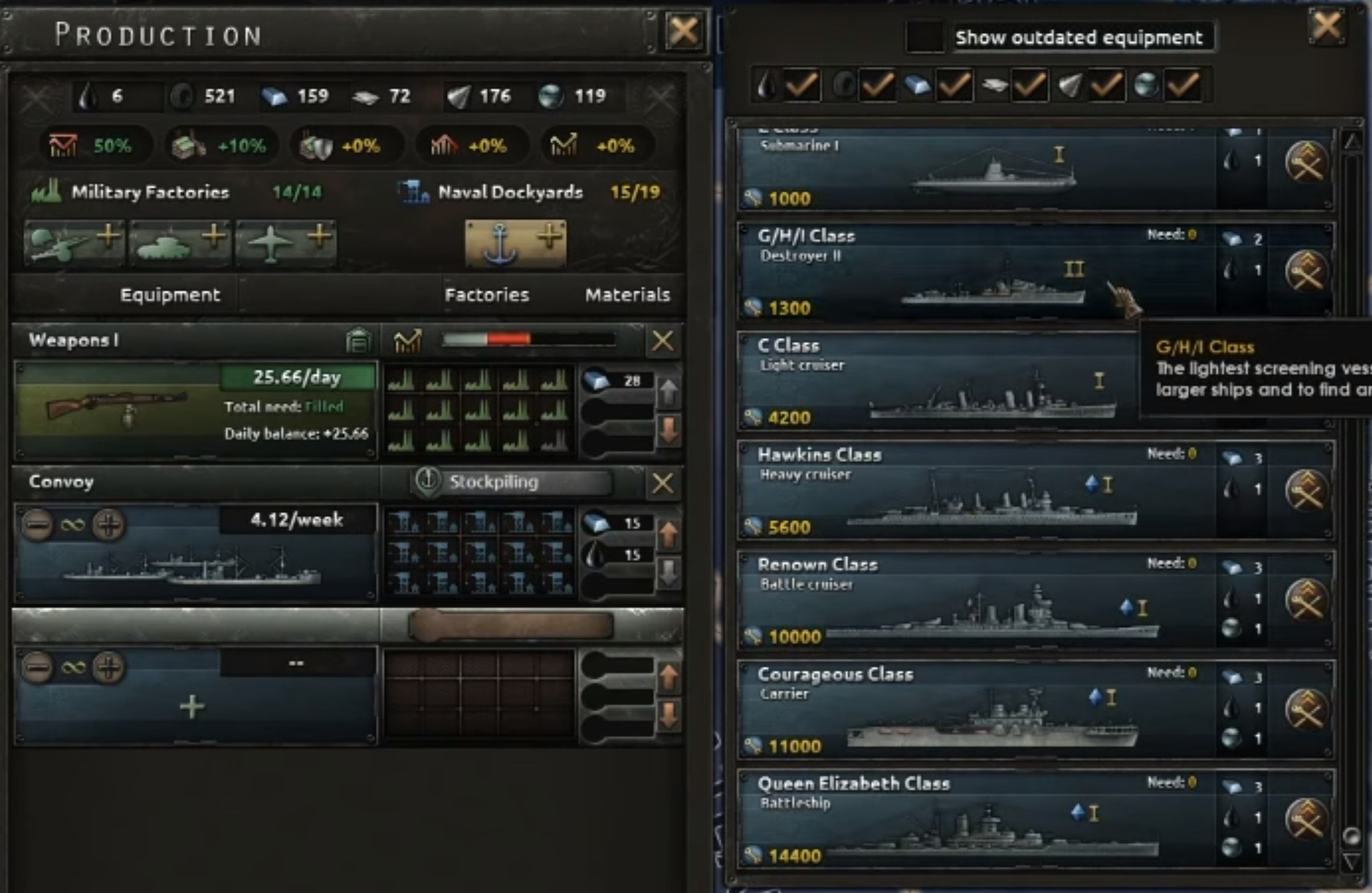Open Weapons I stockpile building icon
1372x893 pixels.
[358, 341]
